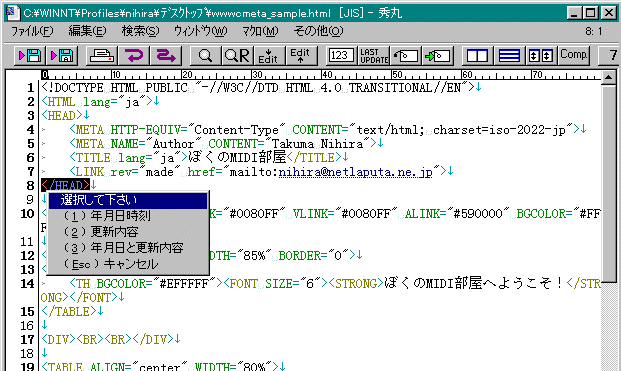Screen dimensions: 621x371
Task: Click the 7 button at toolbar end
Action: click(x=610, y=55)
